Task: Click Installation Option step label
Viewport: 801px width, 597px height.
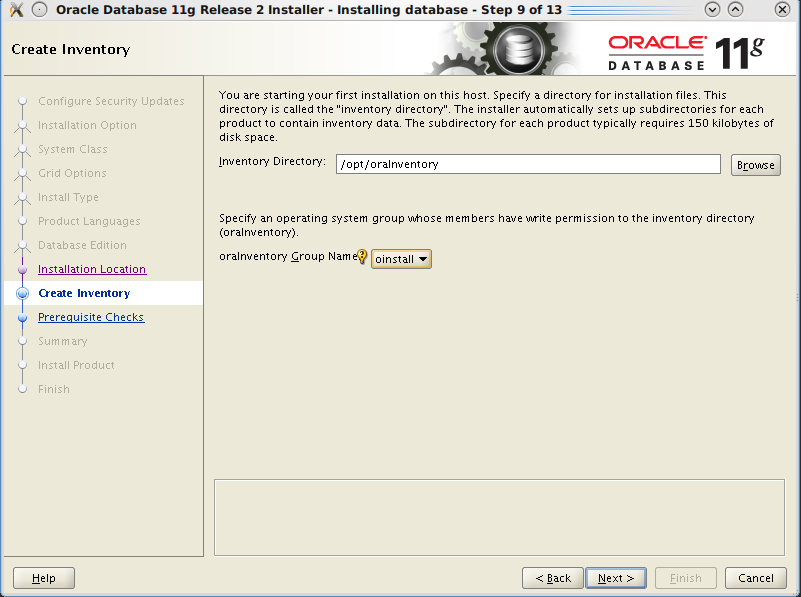Action: (x=87, y=125)
